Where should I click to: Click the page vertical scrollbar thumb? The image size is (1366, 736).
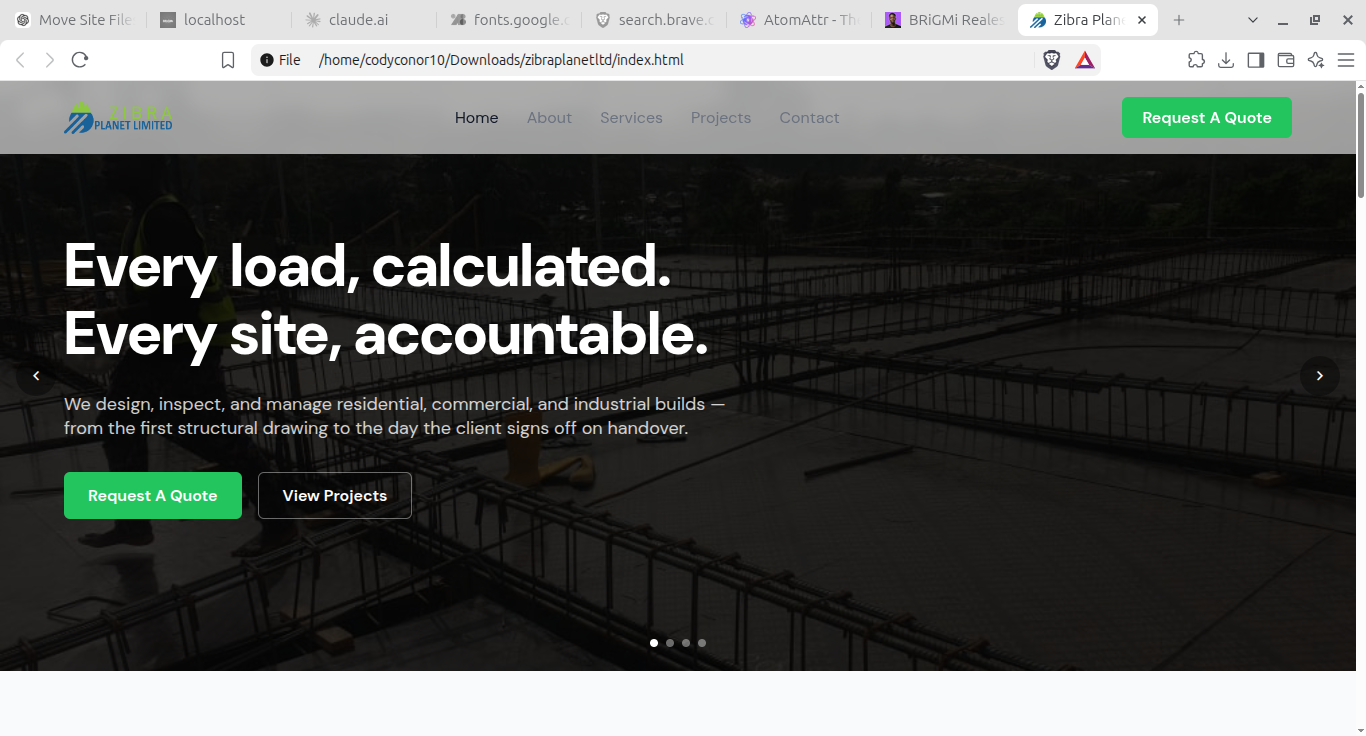pyautogui.click(x=1360, y=145)
